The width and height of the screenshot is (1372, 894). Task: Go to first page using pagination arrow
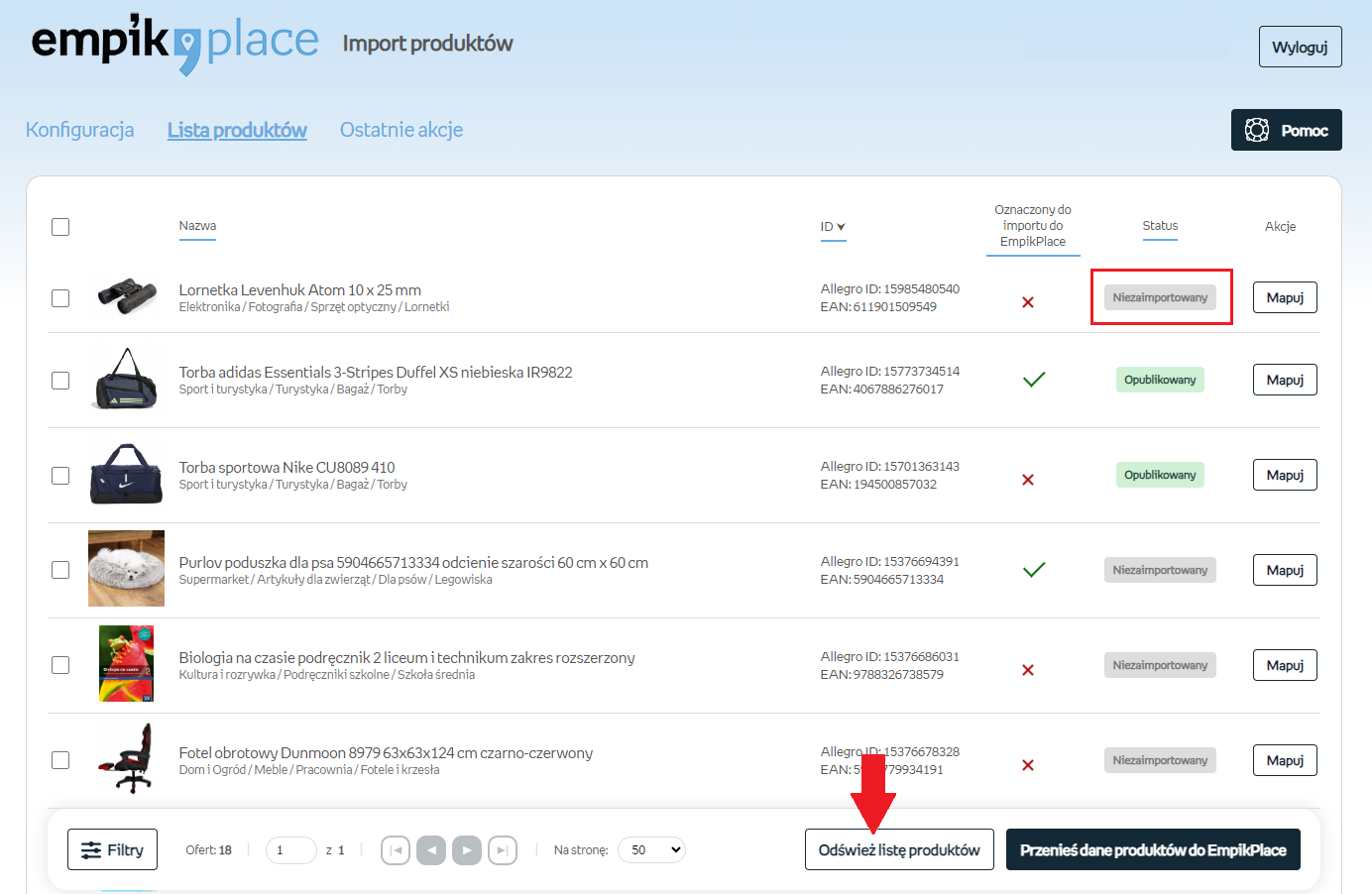tap(396, 850)
